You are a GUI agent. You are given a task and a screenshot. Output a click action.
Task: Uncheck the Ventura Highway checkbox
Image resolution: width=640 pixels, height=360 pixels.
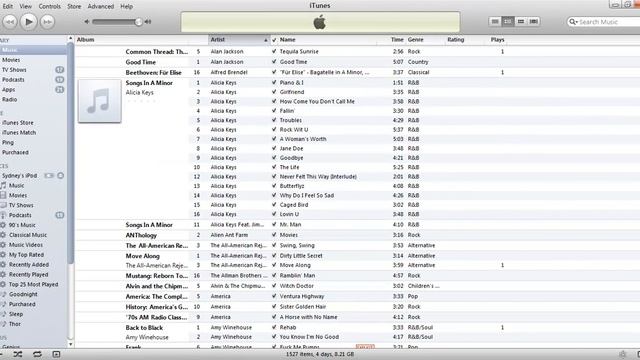274,296
